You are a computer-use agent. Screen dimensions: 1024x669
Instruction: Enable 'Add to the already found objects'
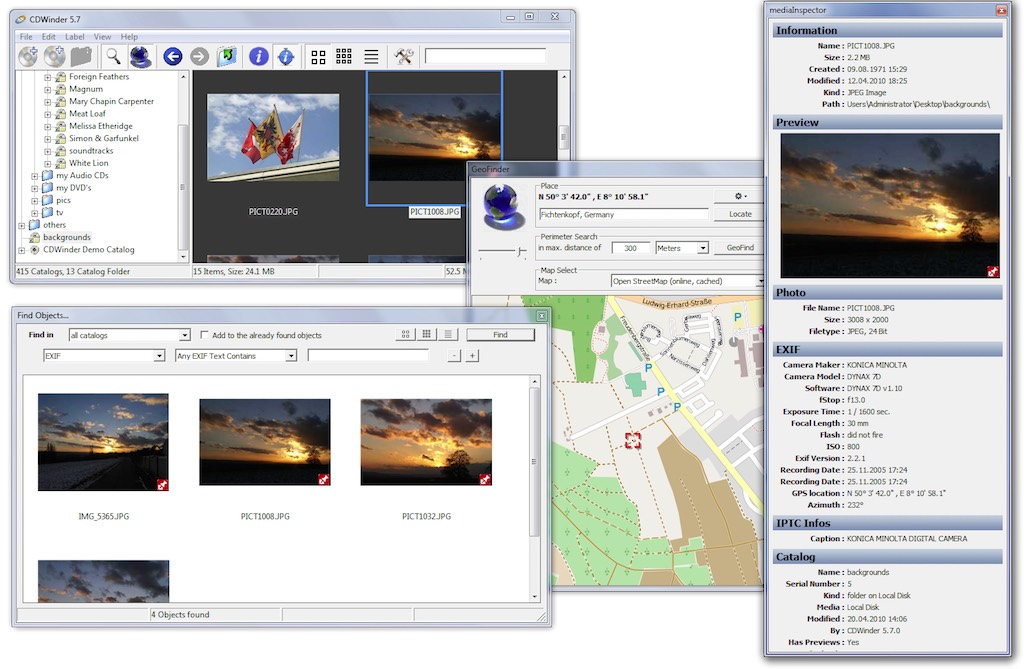205,335
